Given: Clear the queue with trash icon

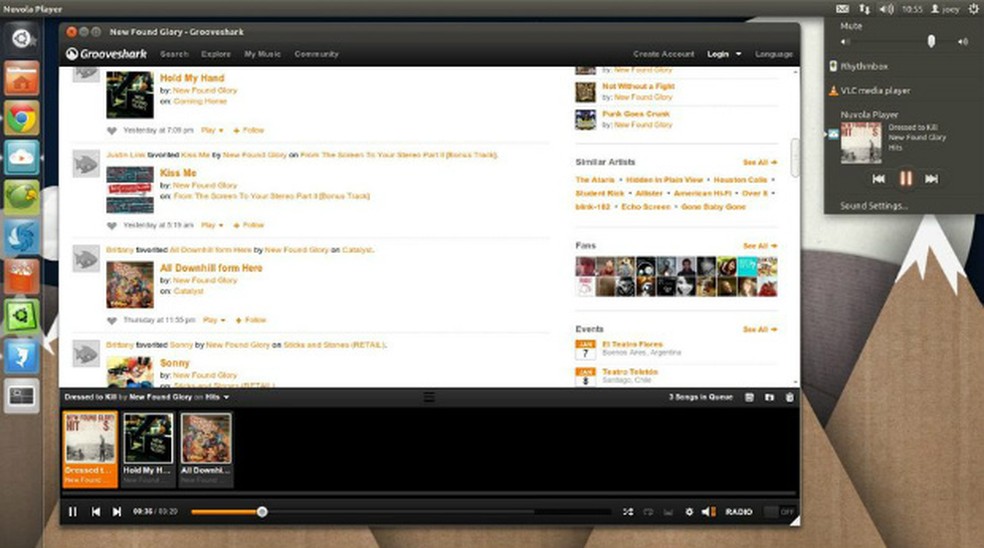Looking at the screenshot, I should [x=789, y=397].
